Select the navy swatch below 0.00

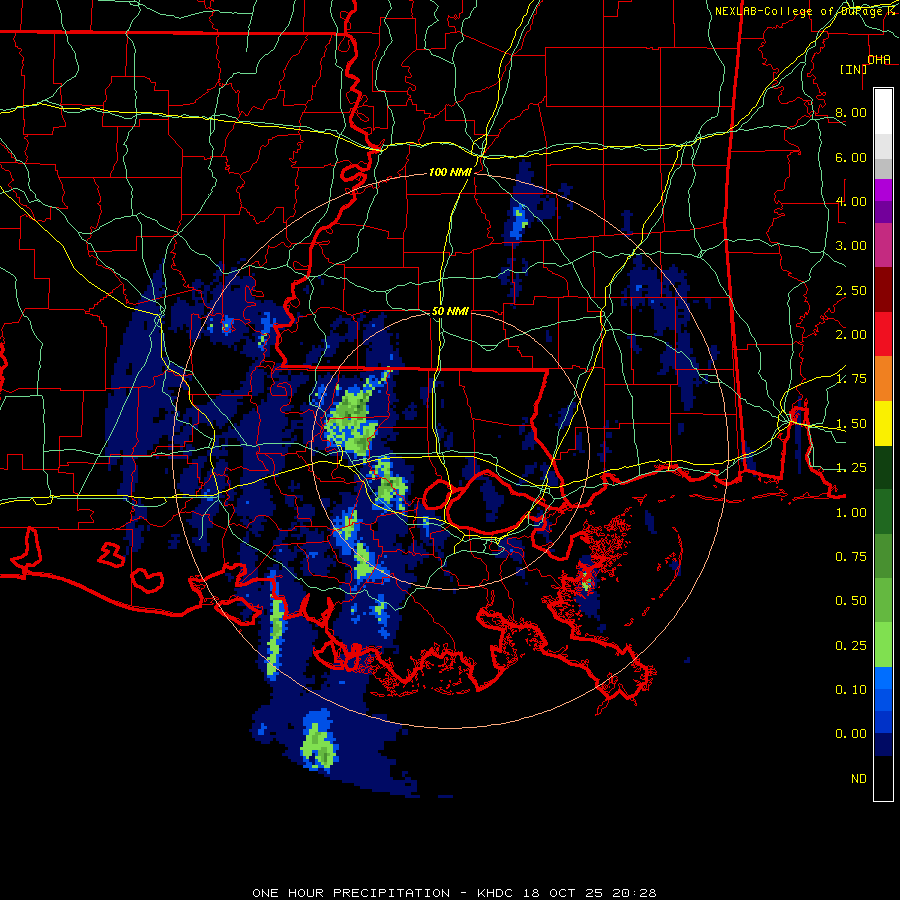click(883, 744)
